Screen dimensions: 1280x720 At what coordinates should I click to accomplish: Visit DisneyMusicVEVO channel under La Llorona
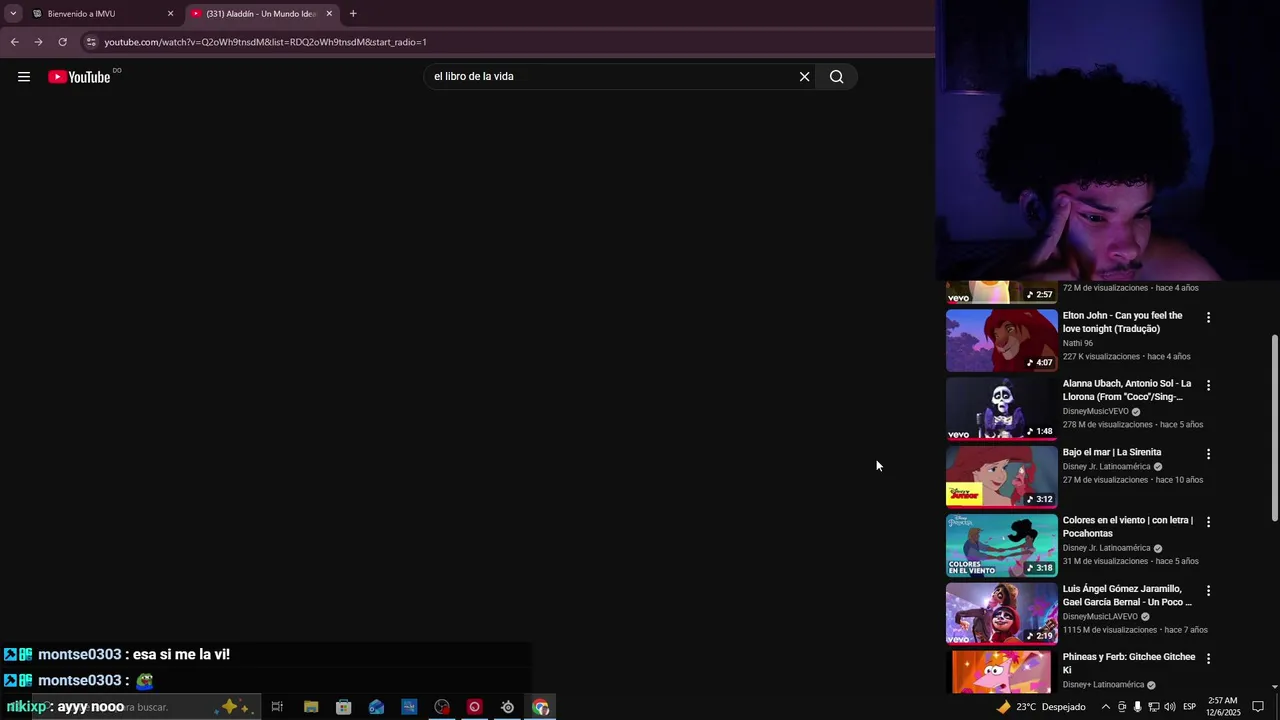coord(1095,411)
